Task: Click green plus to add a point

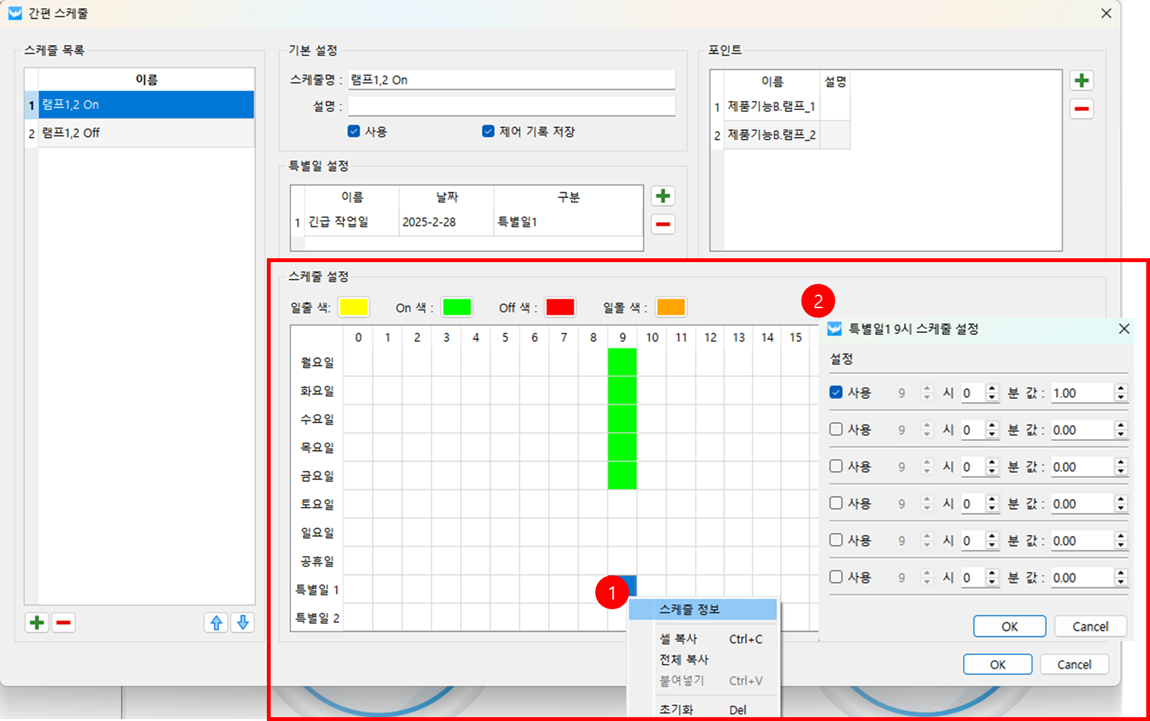Action: click(x=1081, y=81)
